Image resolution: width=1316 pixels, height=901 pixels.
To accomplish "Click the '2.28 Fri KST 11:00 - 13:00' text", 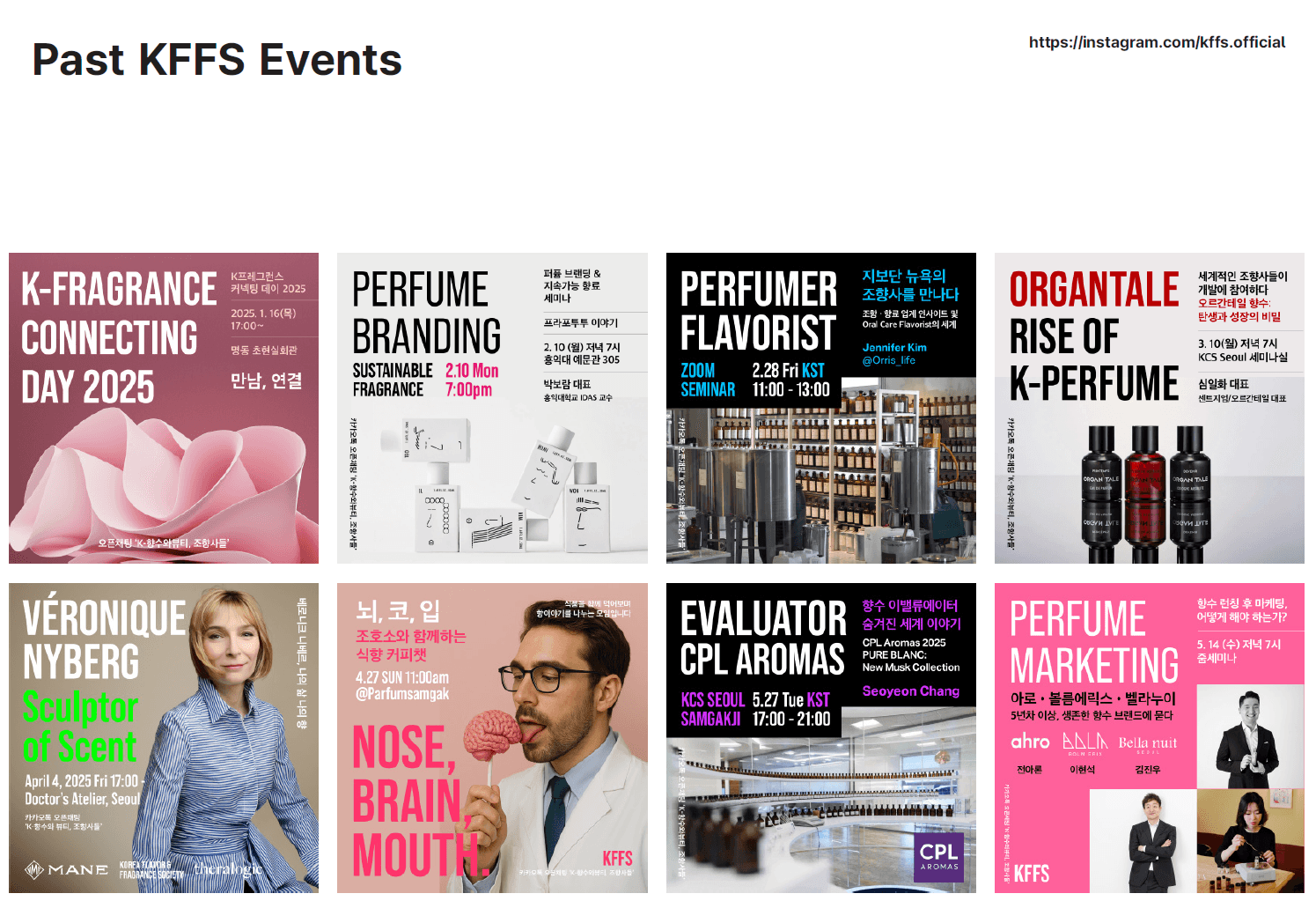I will (790, 380).
